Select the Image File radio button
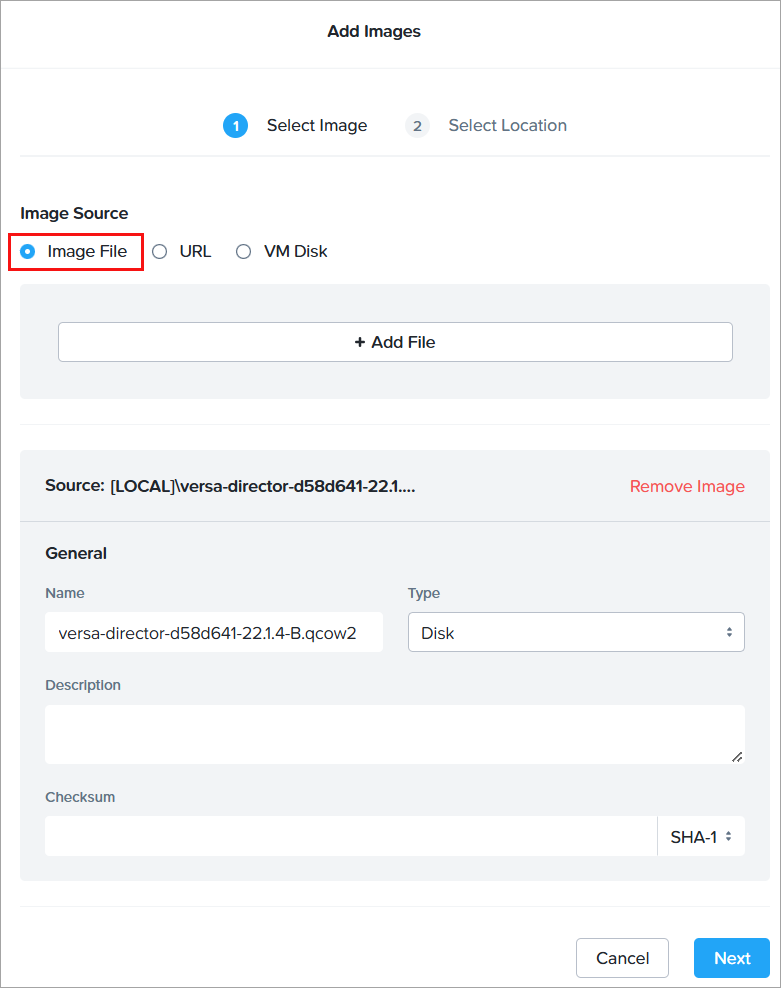 point(28,252)
